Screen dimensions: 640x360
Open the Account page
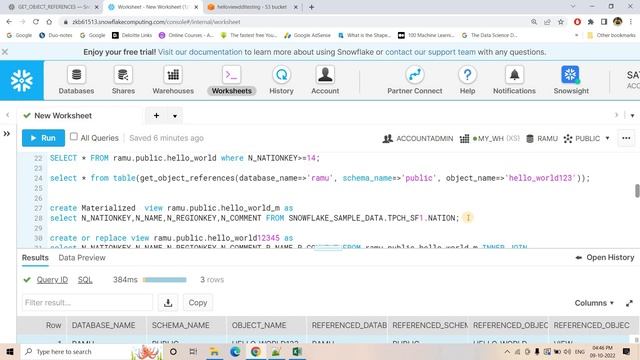click(325, 80)
